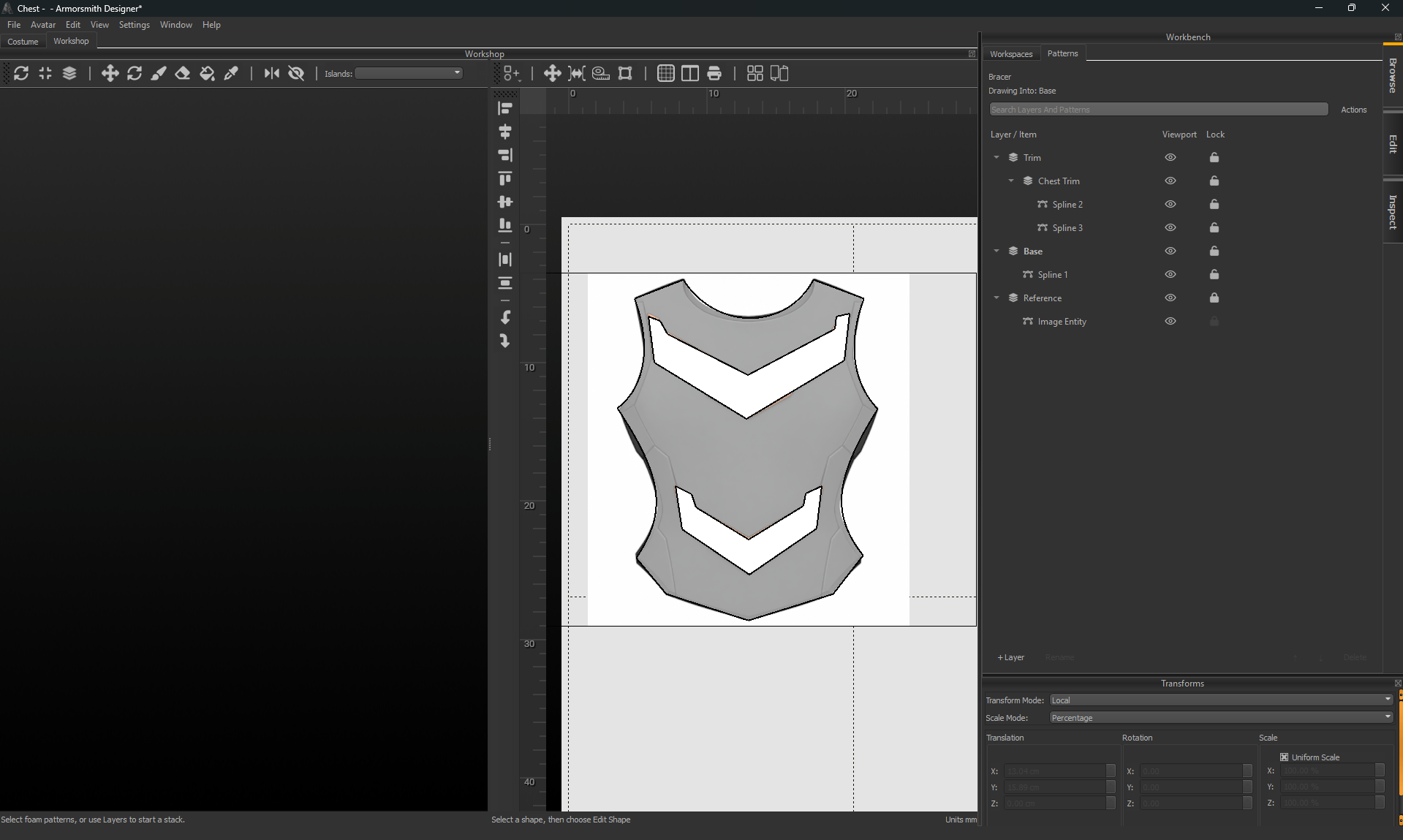Click the align bottom edges icon

[x=505, y=225]
